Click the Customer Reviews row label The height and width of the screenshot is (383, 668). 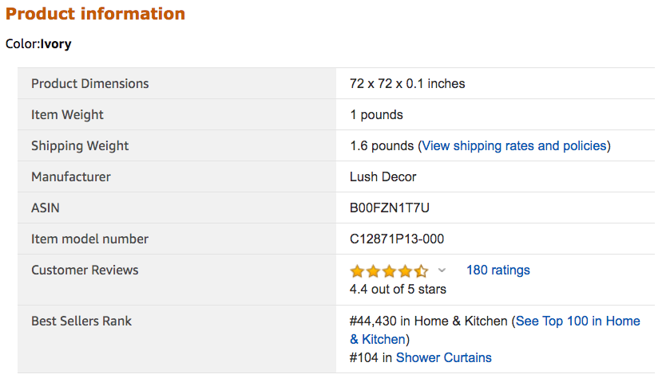85,270
